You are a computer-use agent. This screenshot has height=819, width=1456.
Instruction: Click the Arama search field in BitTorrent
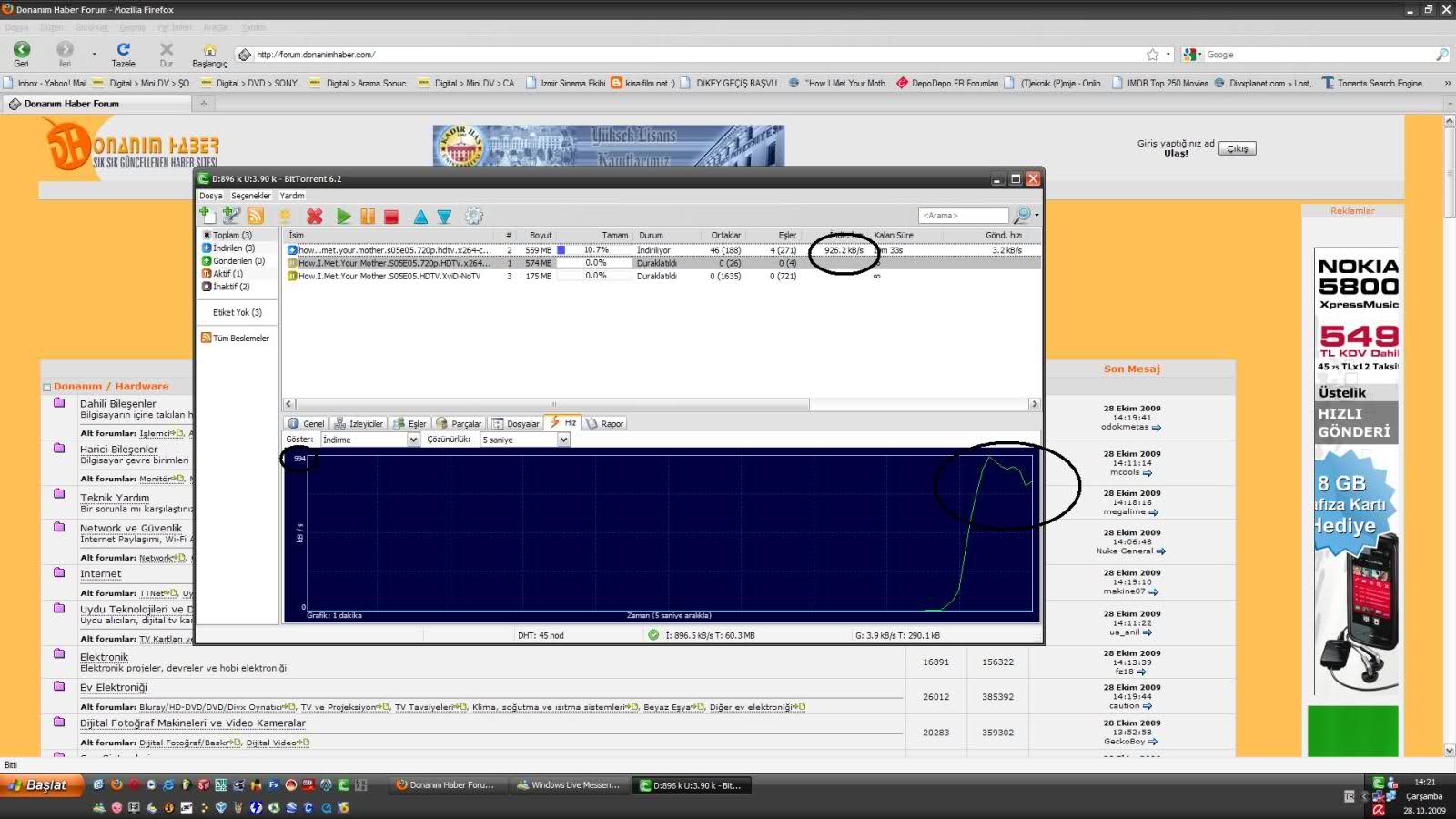click(964, 216)
